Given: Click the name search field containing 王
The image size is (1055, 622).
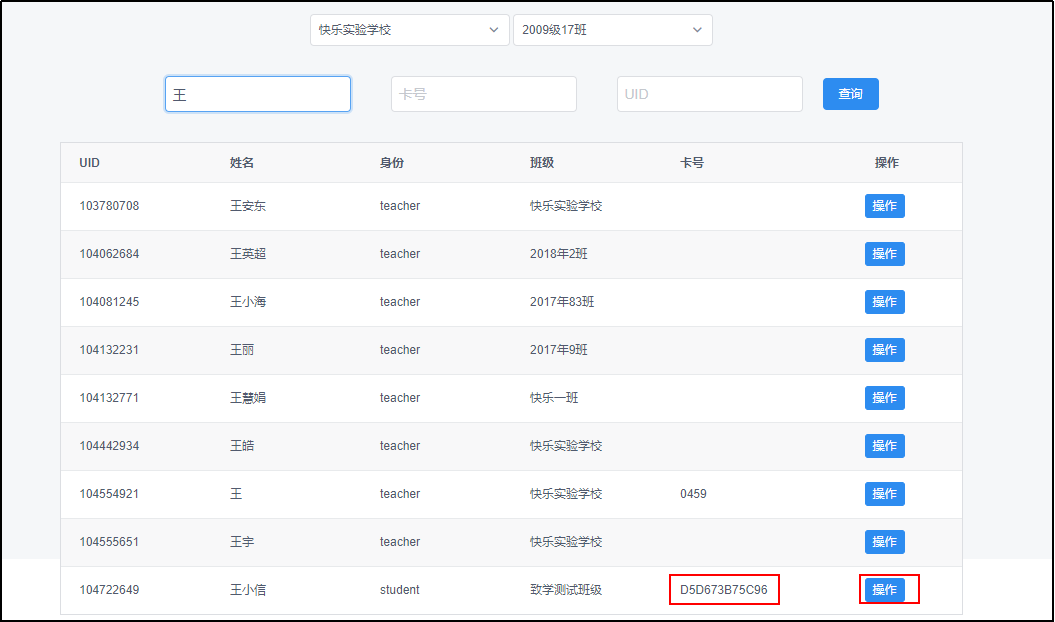Looking at the screenshot, I should 258,94.
